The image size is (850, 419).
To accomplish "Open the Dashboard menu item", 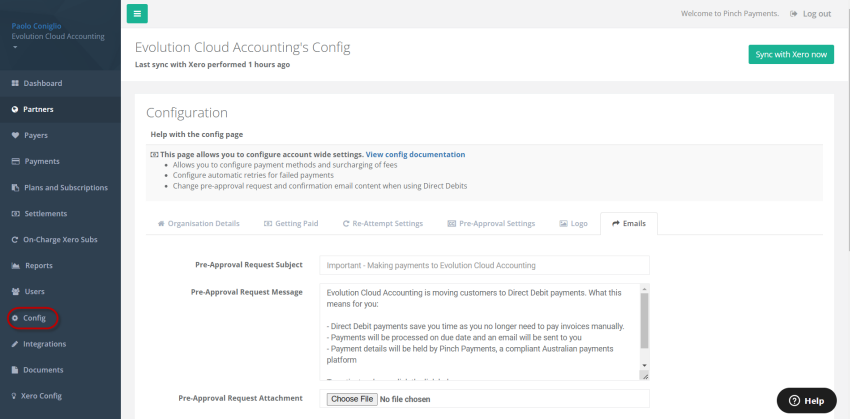I will pyautogui.click(x=60, y=83).
